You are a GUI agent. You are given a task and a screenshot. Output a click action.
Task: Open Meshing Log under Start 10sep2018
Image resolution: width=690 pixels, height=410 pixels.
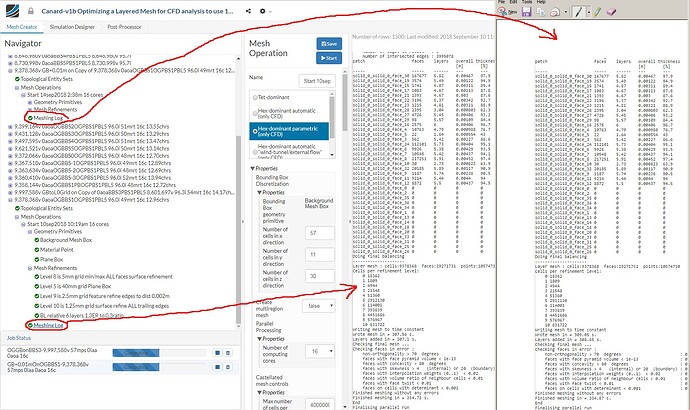pyautogui.click(x=48, y=326)
